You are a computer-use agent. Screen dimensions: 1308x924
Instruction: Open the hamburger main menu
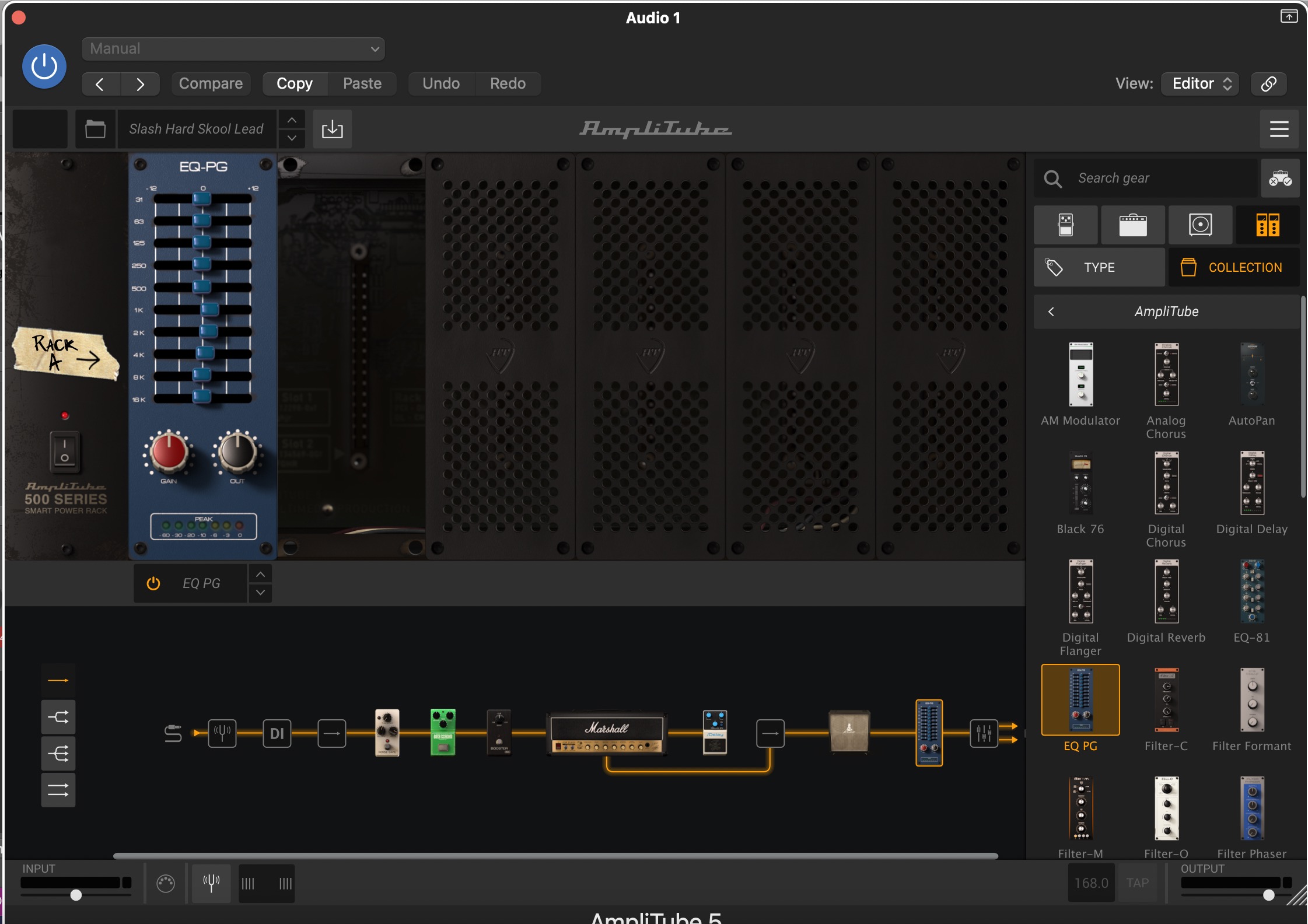[x=1279, y=129]
